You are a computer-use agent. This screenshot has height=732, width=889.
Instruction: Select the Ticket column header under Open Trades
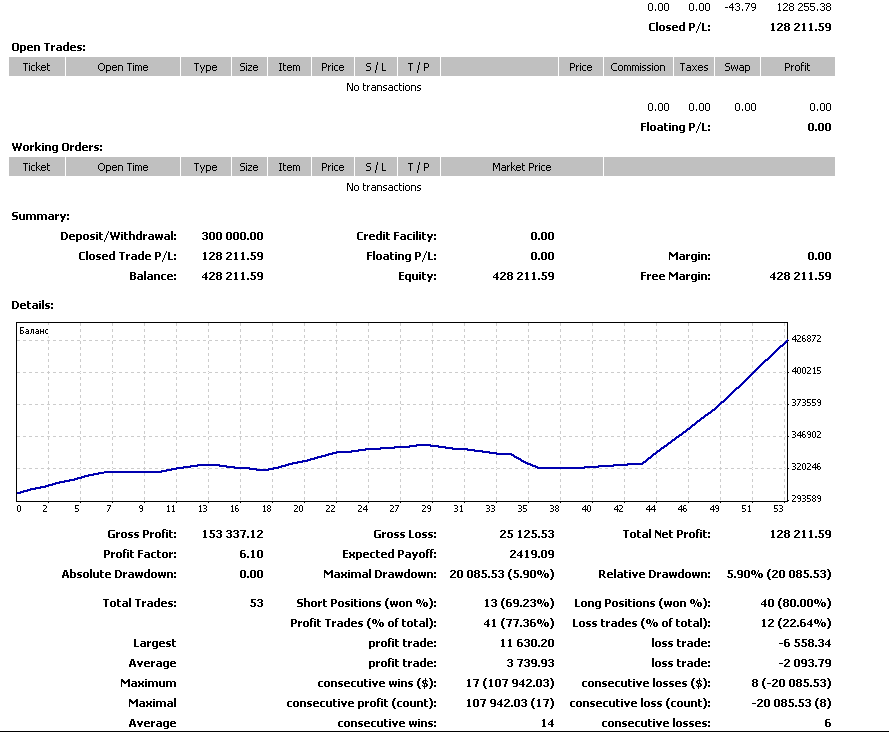tap(37, 67)
